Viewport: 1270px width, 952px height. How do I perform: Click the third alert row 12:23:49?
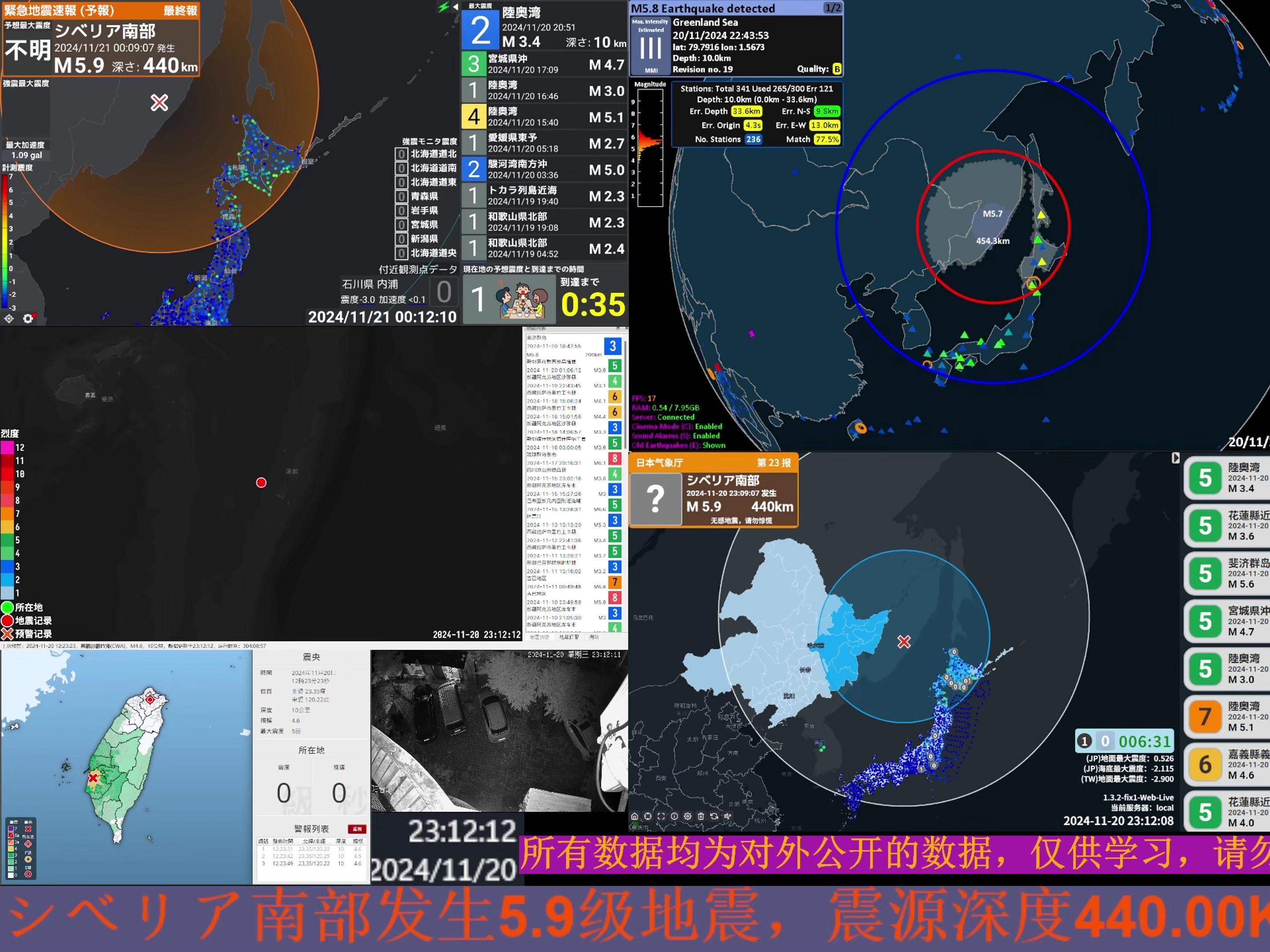pos(311,863)
